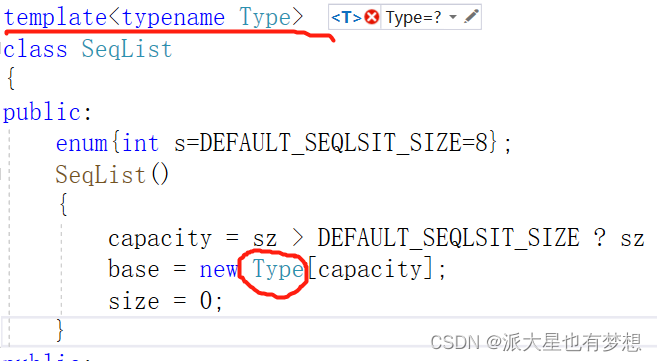Click the 'base' variable

pos(134,269)
